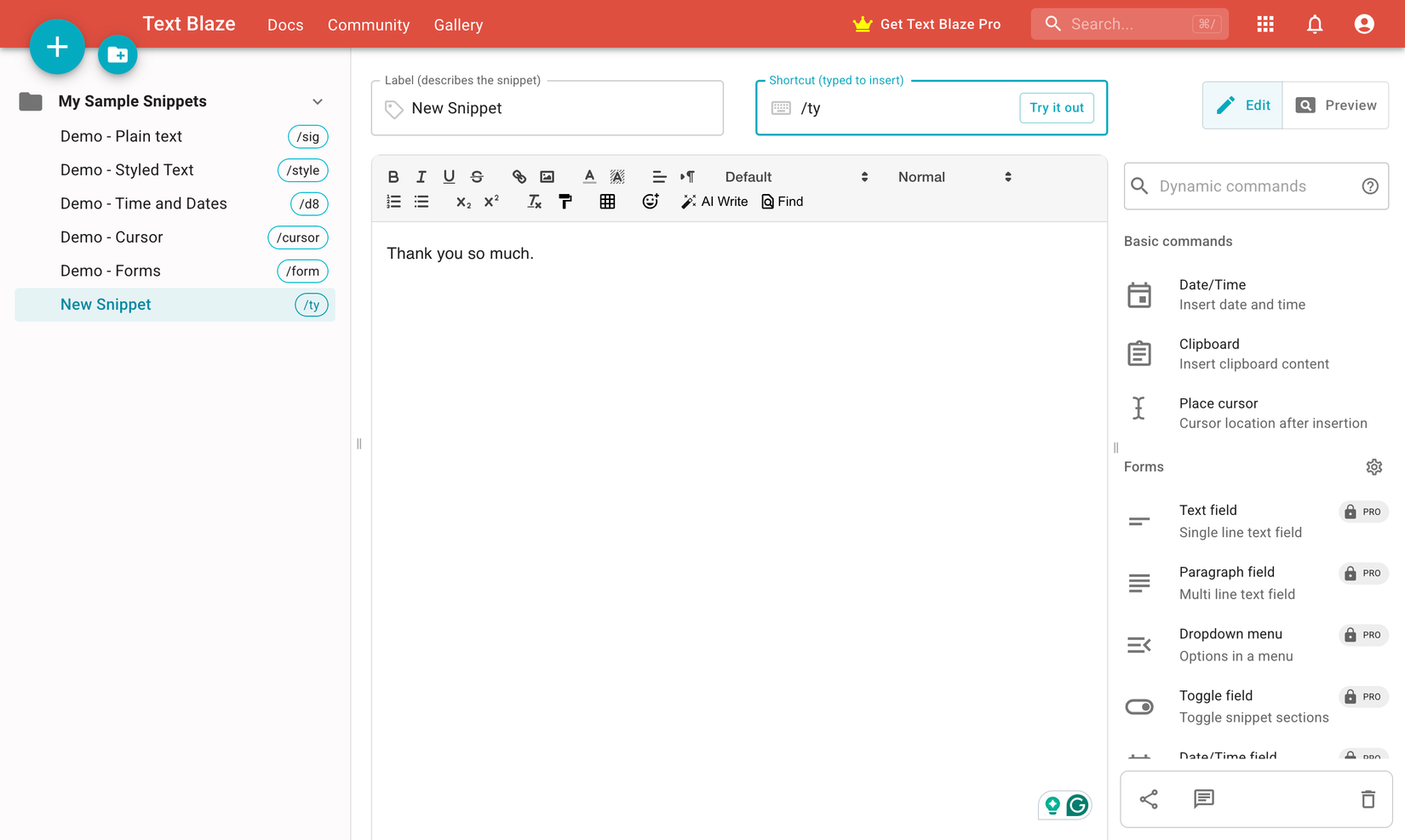Apply bold formatting in the editor

tap(393, 176)
